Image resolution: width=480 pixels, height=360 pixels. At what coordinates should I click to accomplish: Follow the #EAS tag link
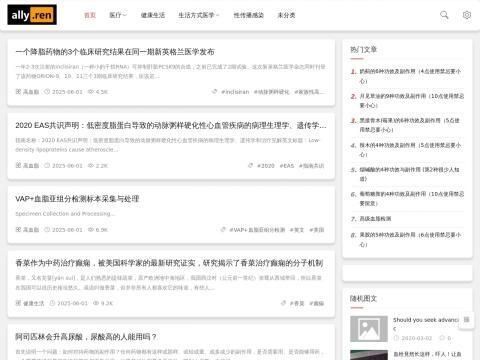click(x=287, y=166)
